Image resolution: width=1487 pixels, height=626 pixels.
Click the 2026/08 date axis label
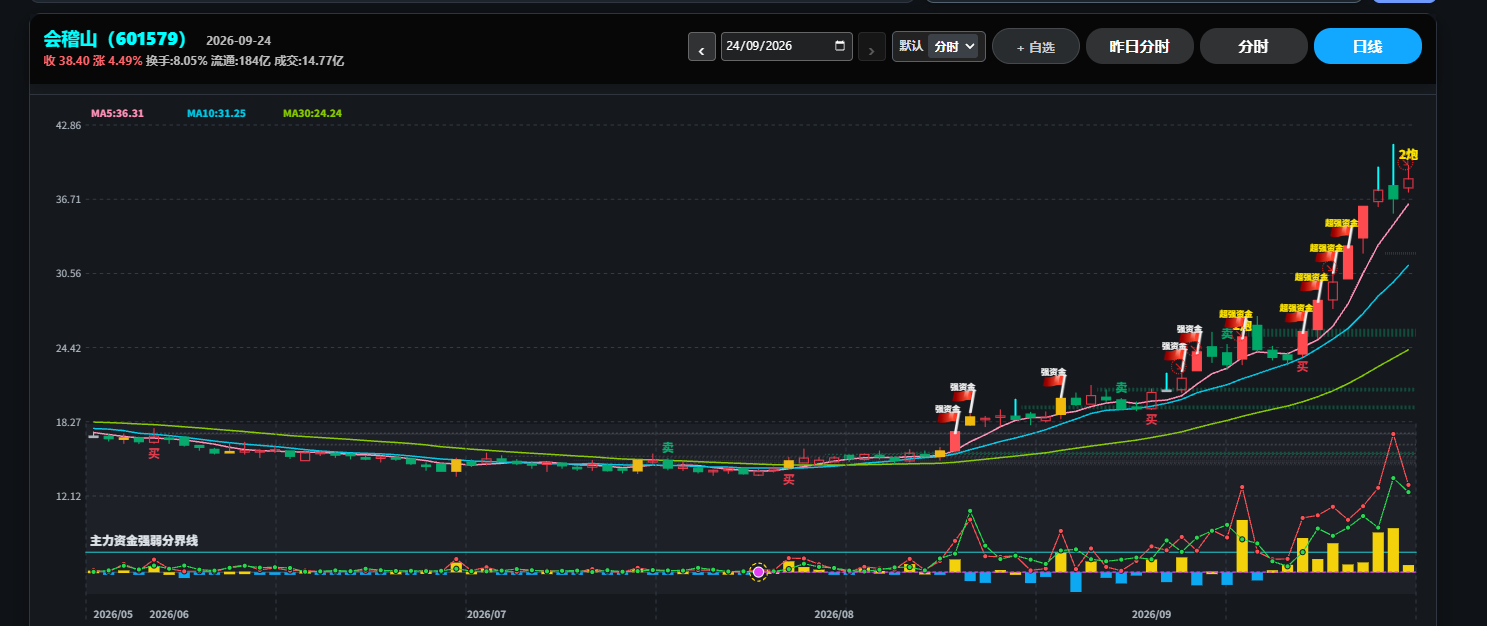pos(834,614)
